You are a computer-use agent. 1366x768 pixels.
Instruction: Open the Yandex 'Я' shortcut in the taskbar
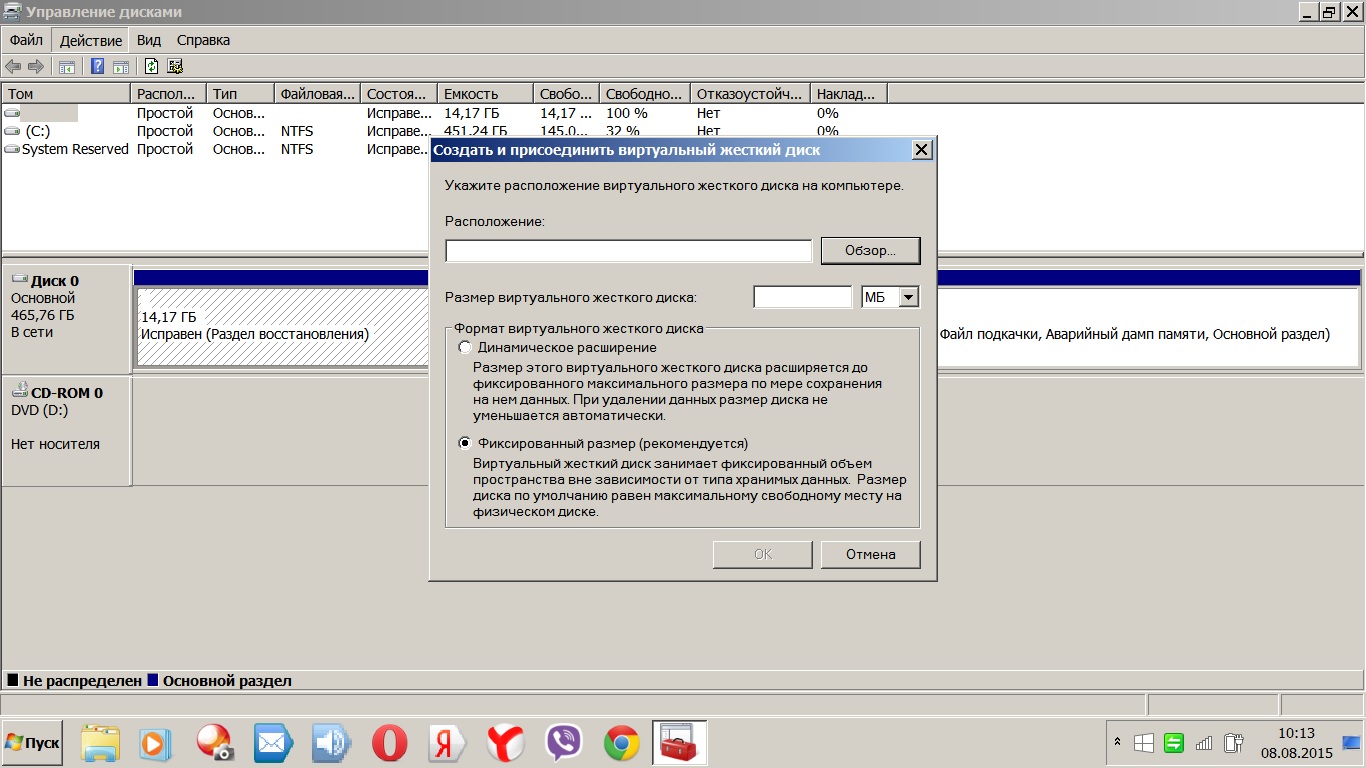[447, 743]
